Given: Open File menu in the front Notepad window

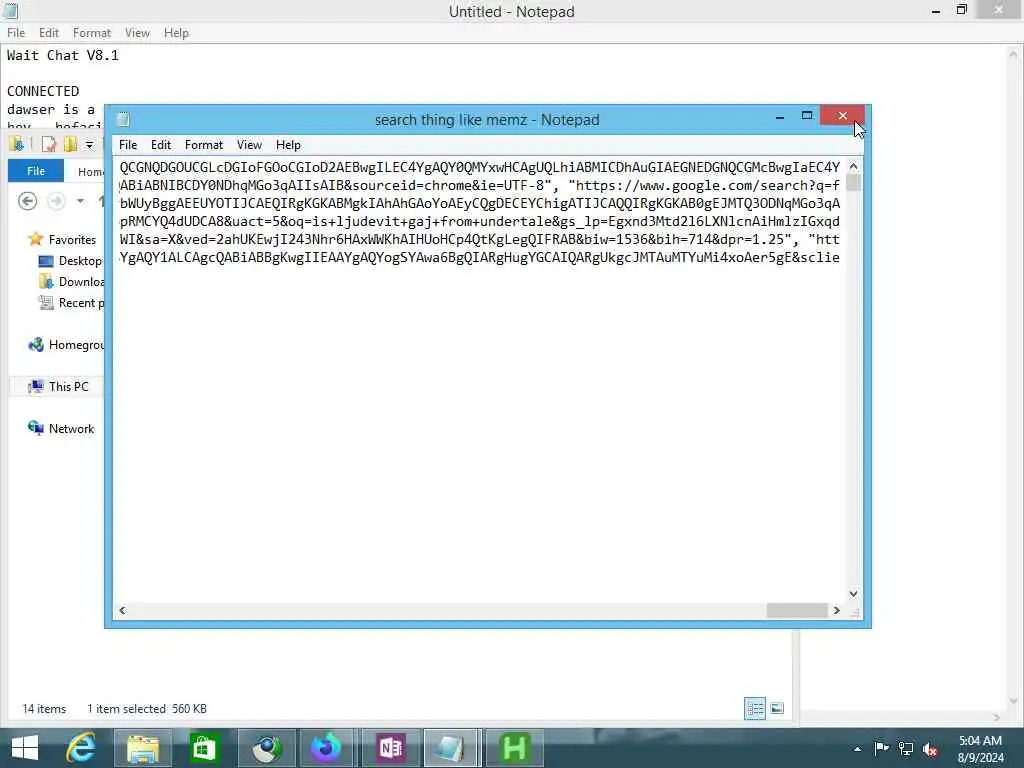Looking at the screenshot, I should [128, 145].
